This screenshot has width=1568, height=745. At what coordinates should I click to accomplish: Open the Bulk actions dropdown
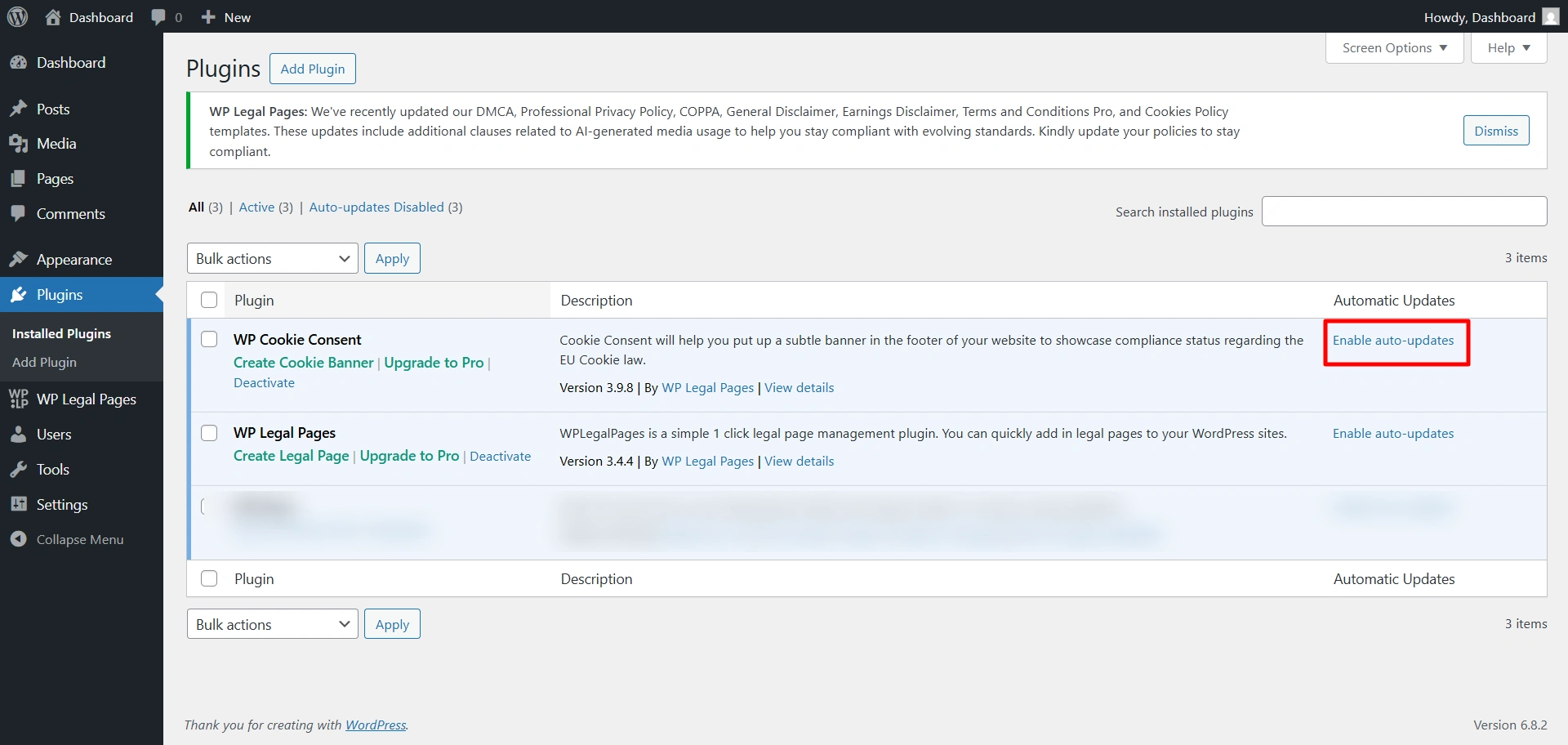(x=272, y=257)
